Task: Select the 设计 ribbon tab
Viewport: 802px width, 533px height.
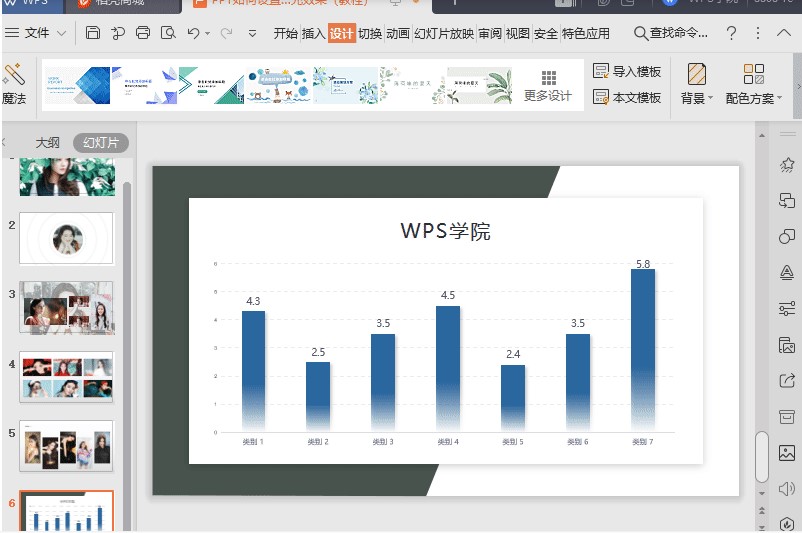Action: [342, 34]
